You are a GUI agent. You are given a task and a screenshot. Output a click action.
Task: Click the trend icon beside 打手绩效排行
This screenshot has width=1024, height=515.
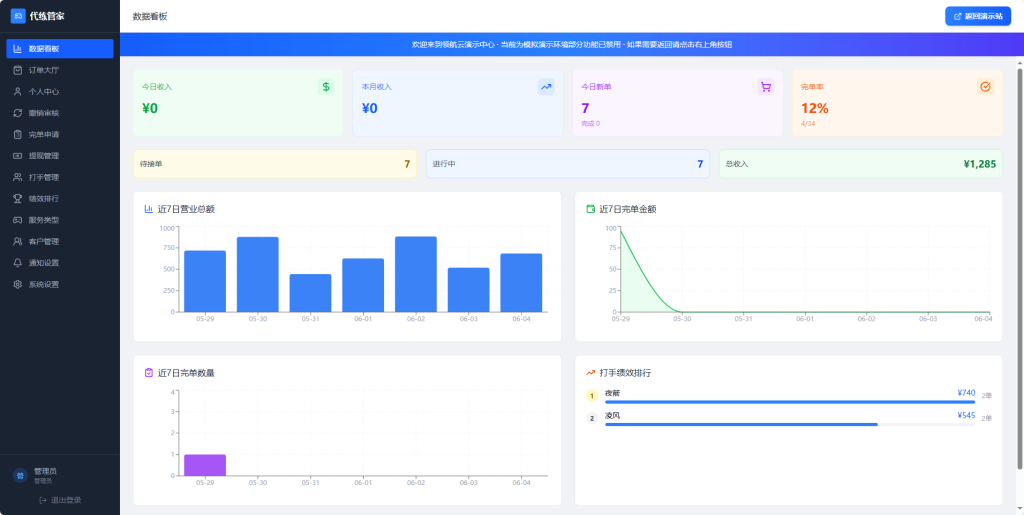(590, 373)
